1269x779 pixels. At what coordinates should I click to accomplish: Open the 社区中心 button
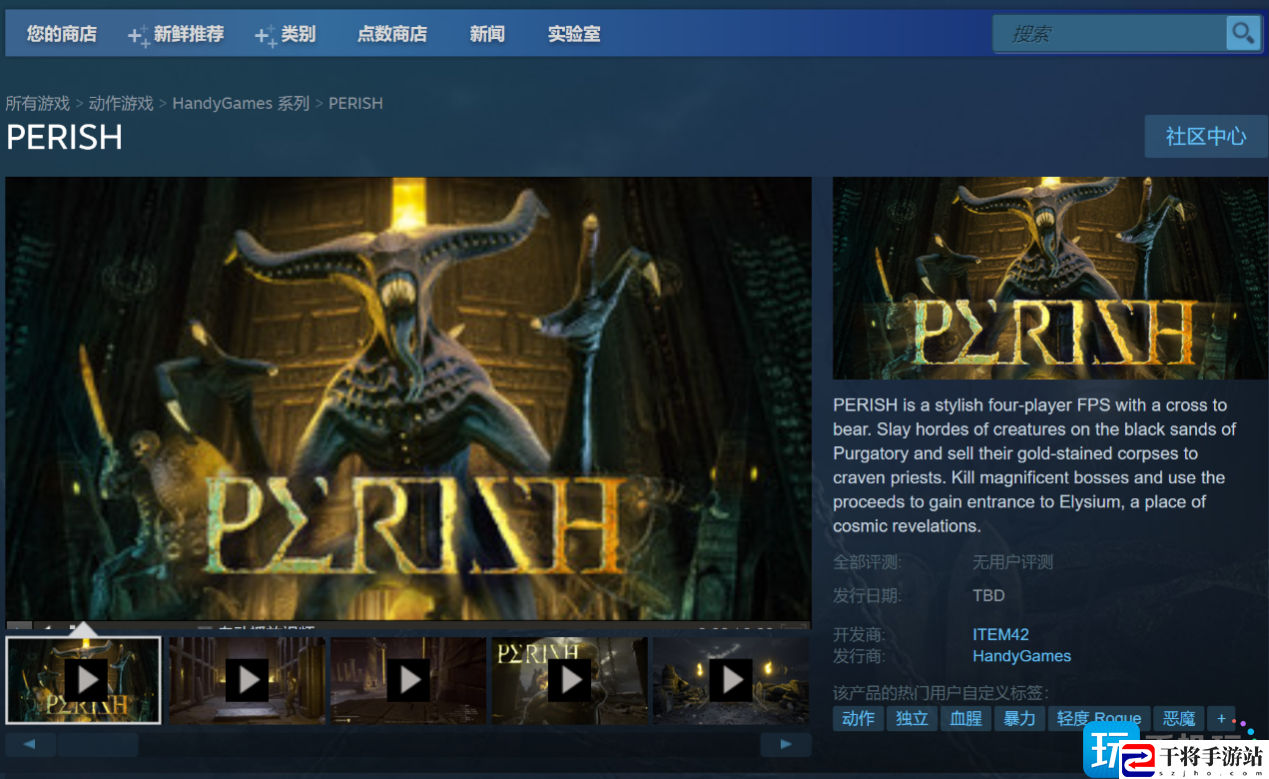(1206, 136)
